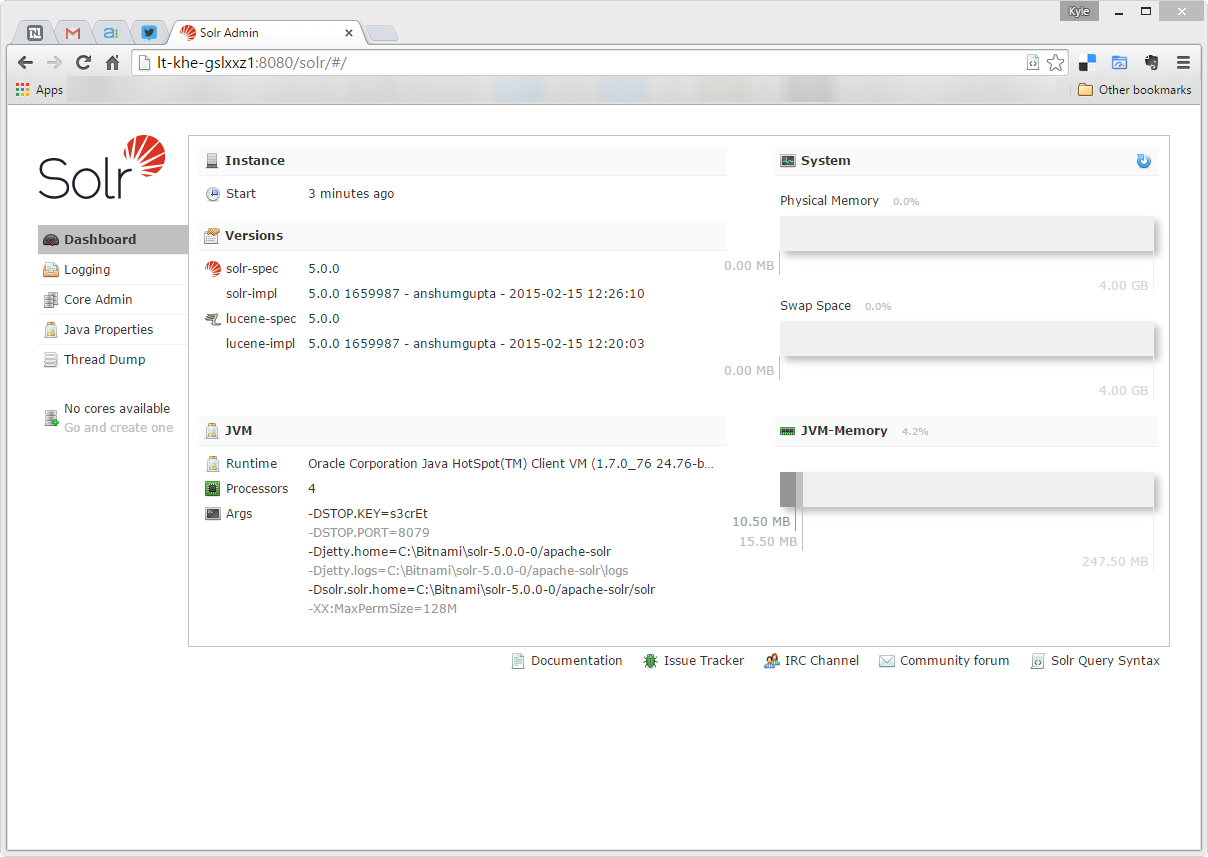Screen dimensions: 1208x857
Task: Click the Args terminal icon
Action: click(x=212, y=514)
